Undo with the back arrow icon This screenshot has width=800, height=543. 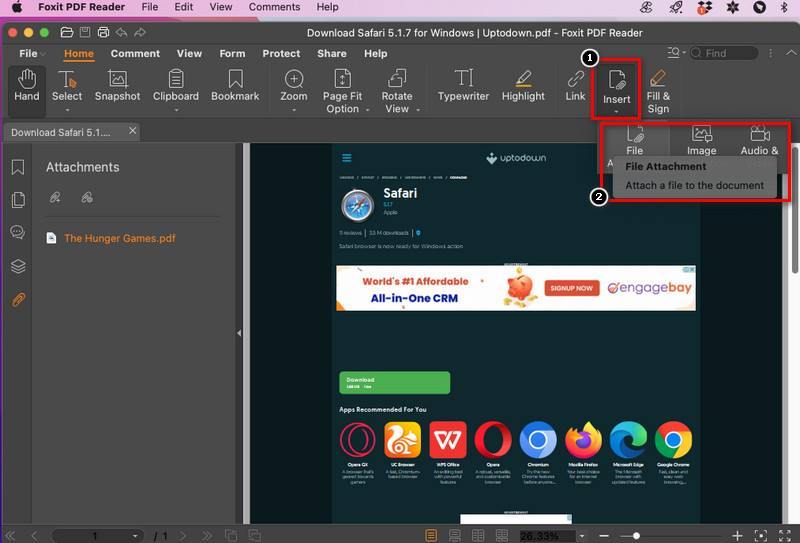(x=121, y=32)
